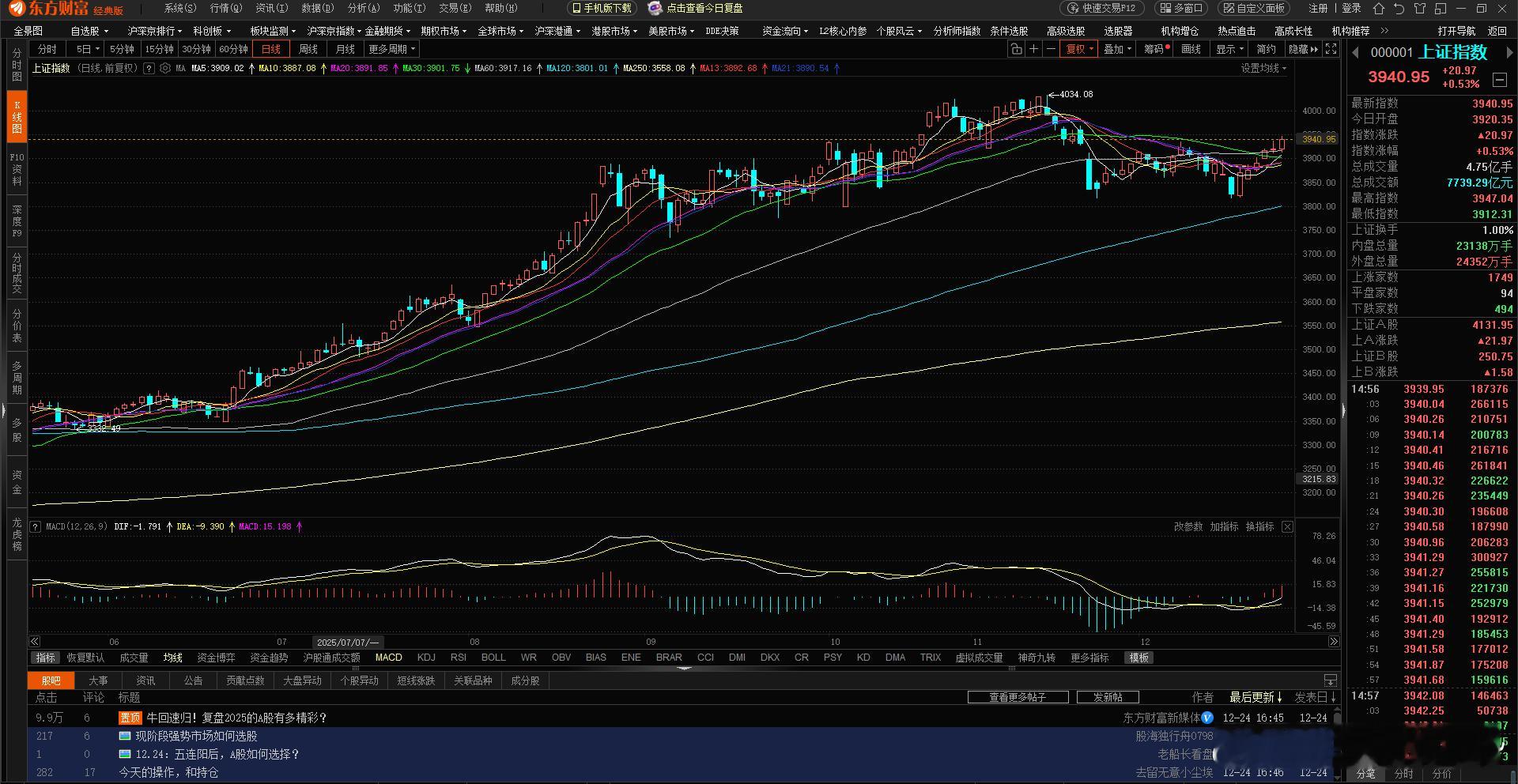Close the MACD indicator pane
Screen dimensions: 1518x784
coord(1287,526)
